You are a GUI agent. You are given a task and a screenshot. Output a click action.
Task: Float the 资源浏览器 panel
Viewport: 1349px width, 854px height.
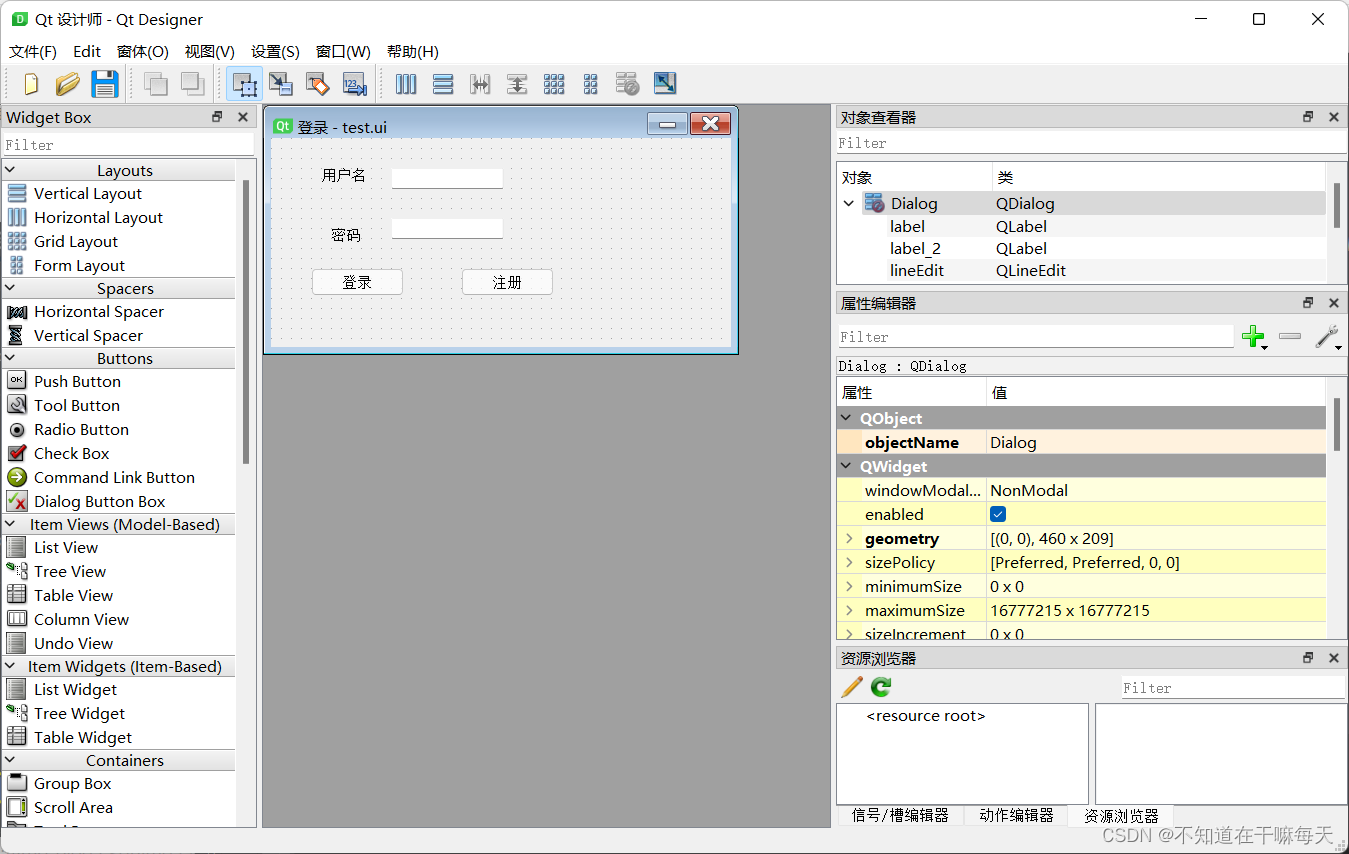coord(1308,658)
